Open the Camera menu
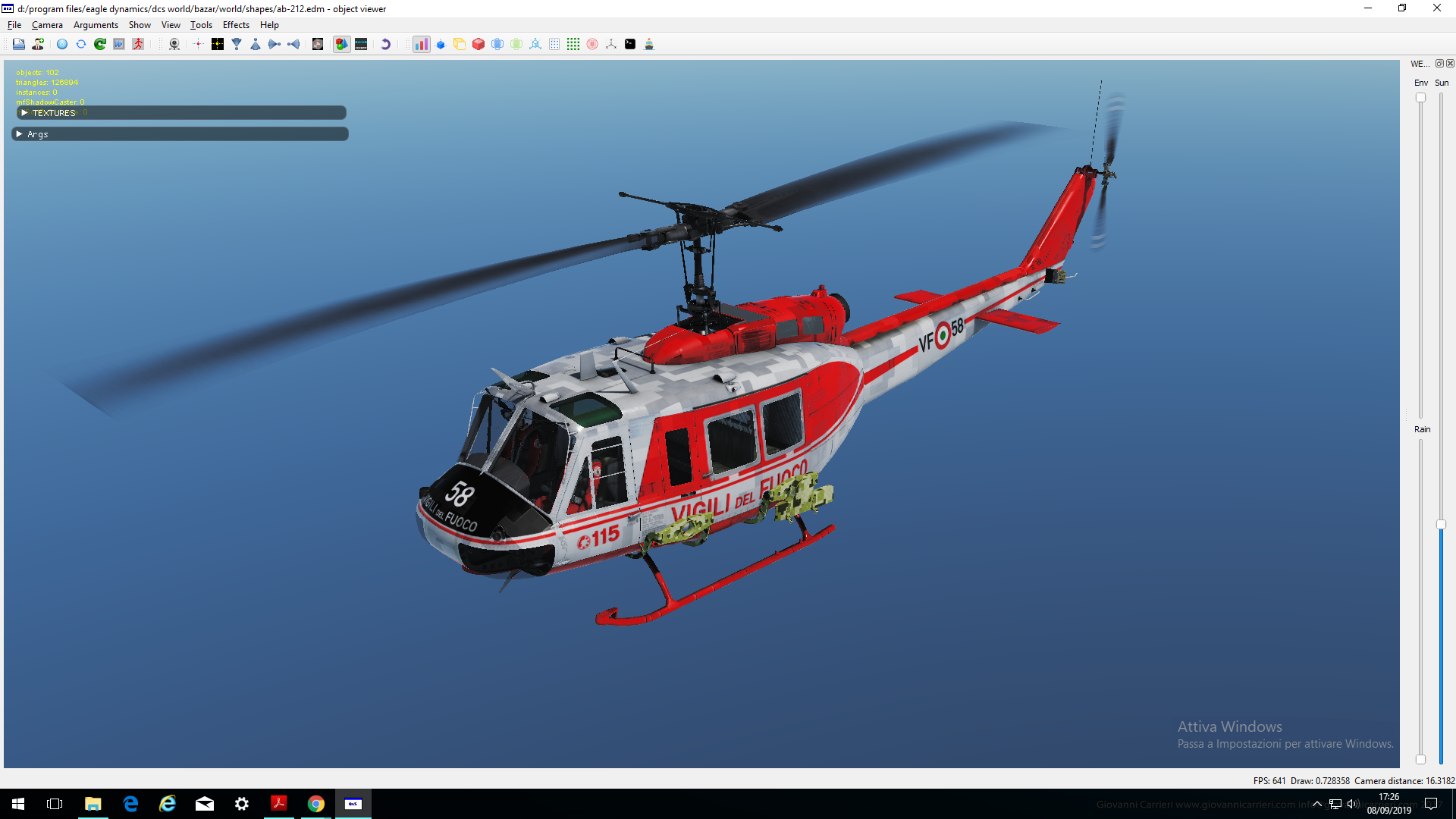This screenshot has width=1456, height=819. pyautogui.click(x=47, y=25)
